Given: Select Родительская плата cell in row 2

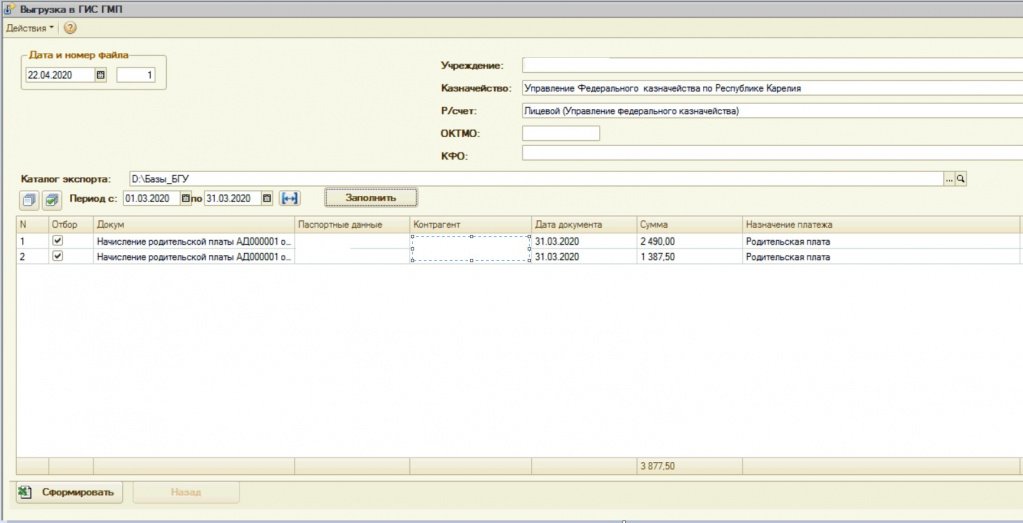Looking at the screenshot, I should 881,257.
